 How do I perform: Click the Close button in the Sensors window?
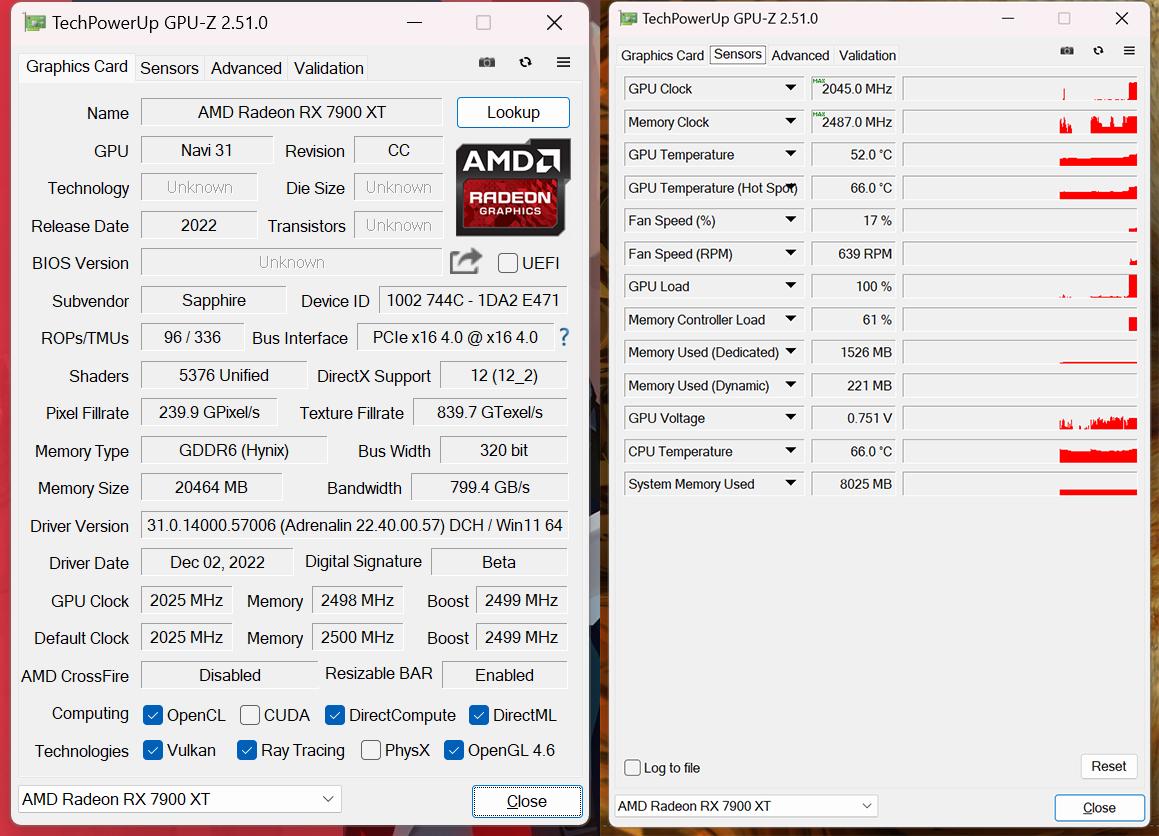[1099, 808]
